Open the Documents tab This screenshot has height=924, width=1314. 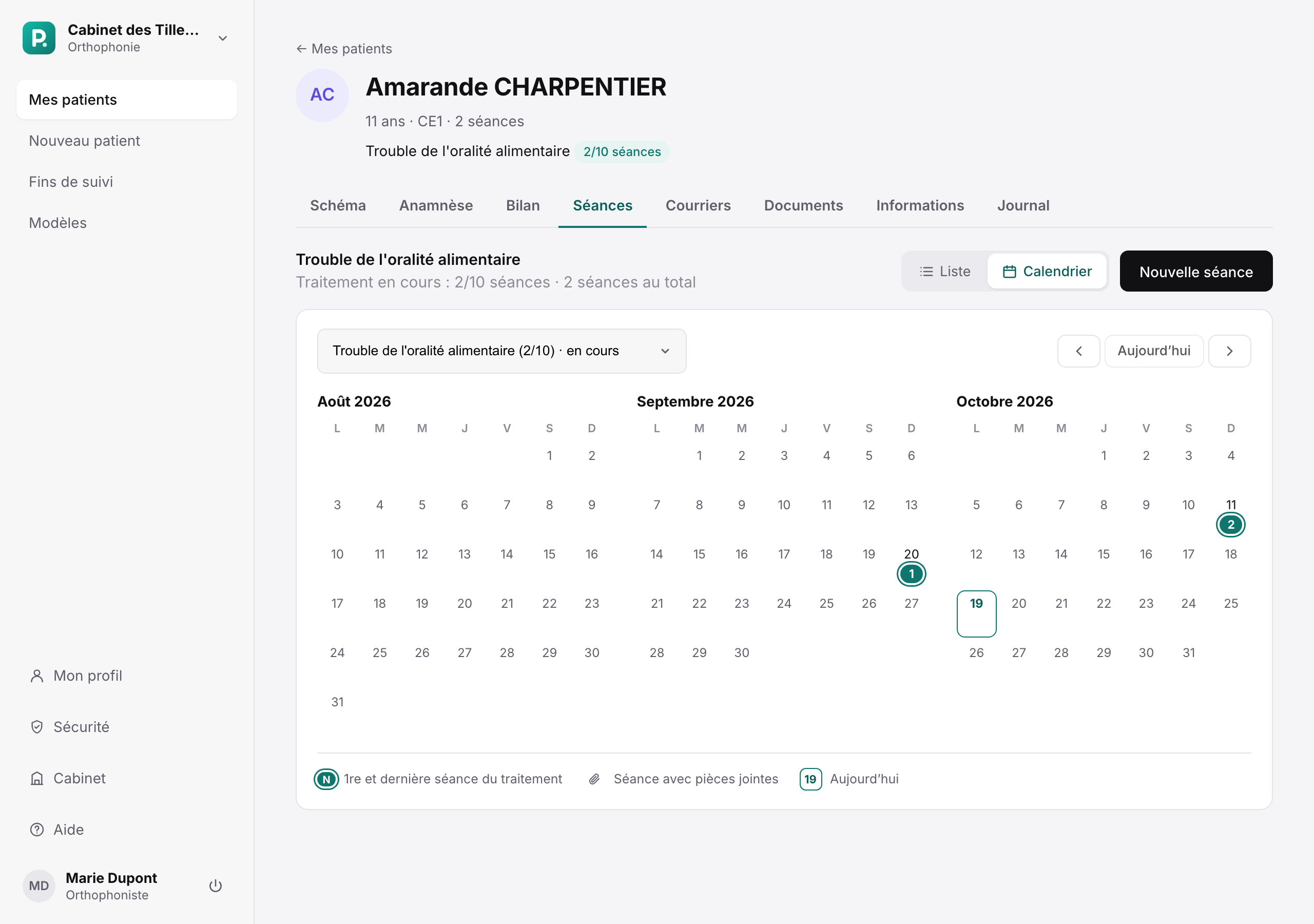tap(803, 205)
